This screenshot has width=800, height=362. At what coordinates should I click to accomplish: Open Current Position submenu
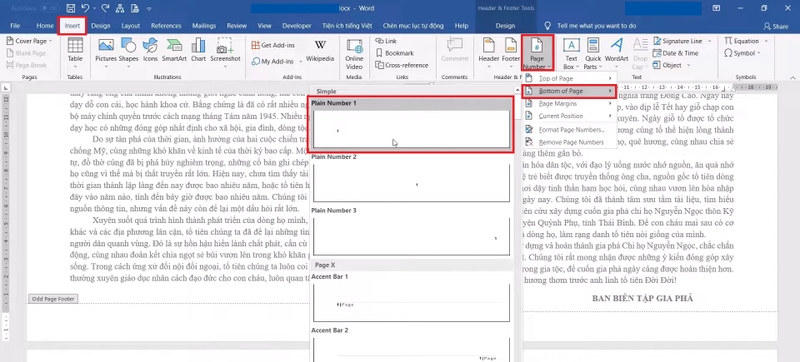coord(569,116)
